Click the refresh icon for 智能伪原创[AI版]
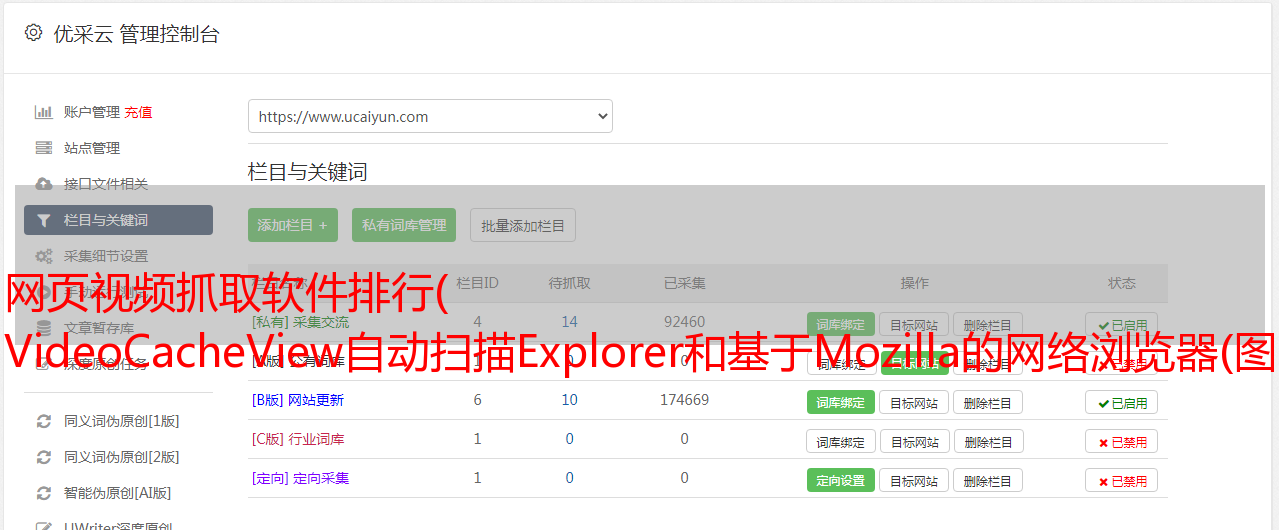This screenshot has width=1279, height=530. (x=43, y=493)
